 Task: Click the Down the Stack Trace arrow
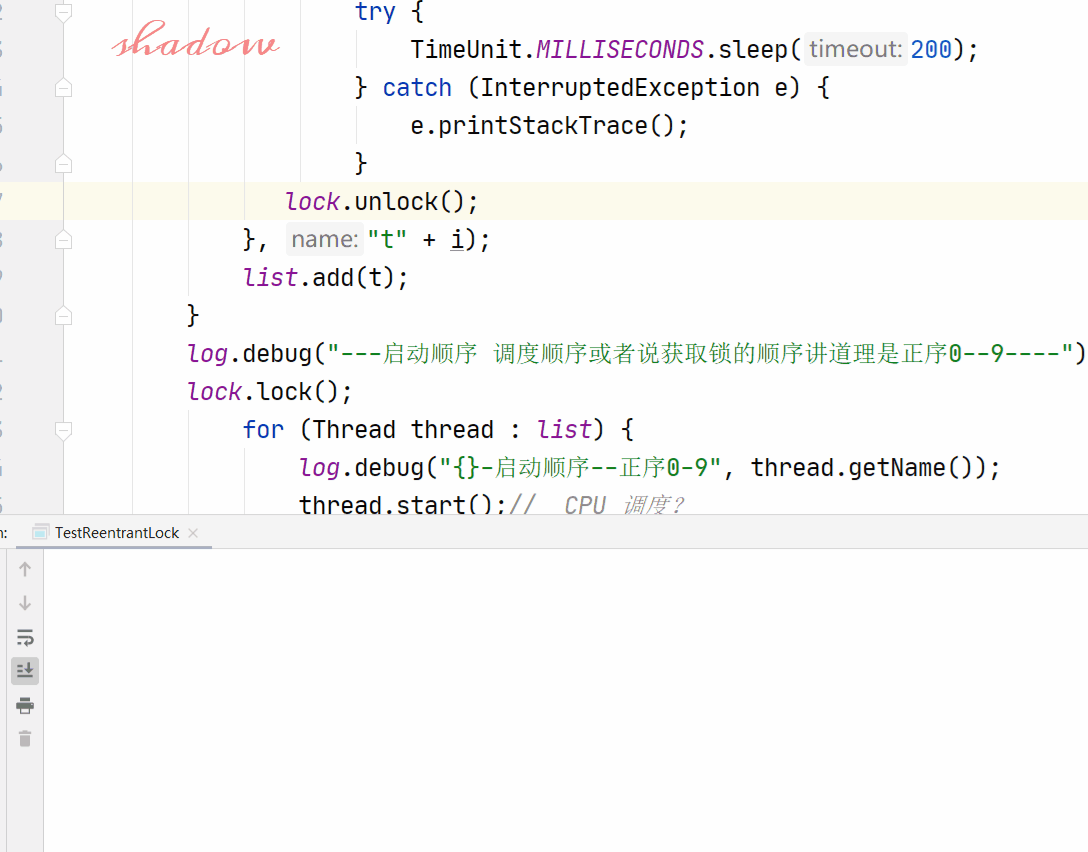pyautogui.click(x=25, y=603)
